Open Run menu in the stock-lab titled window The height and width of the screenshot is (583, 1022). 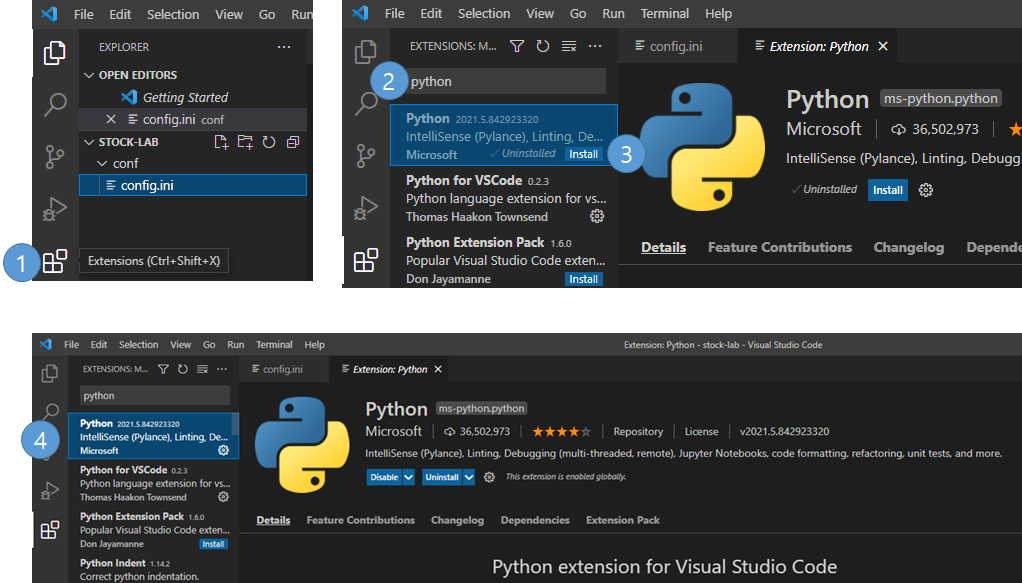[235, 344]
